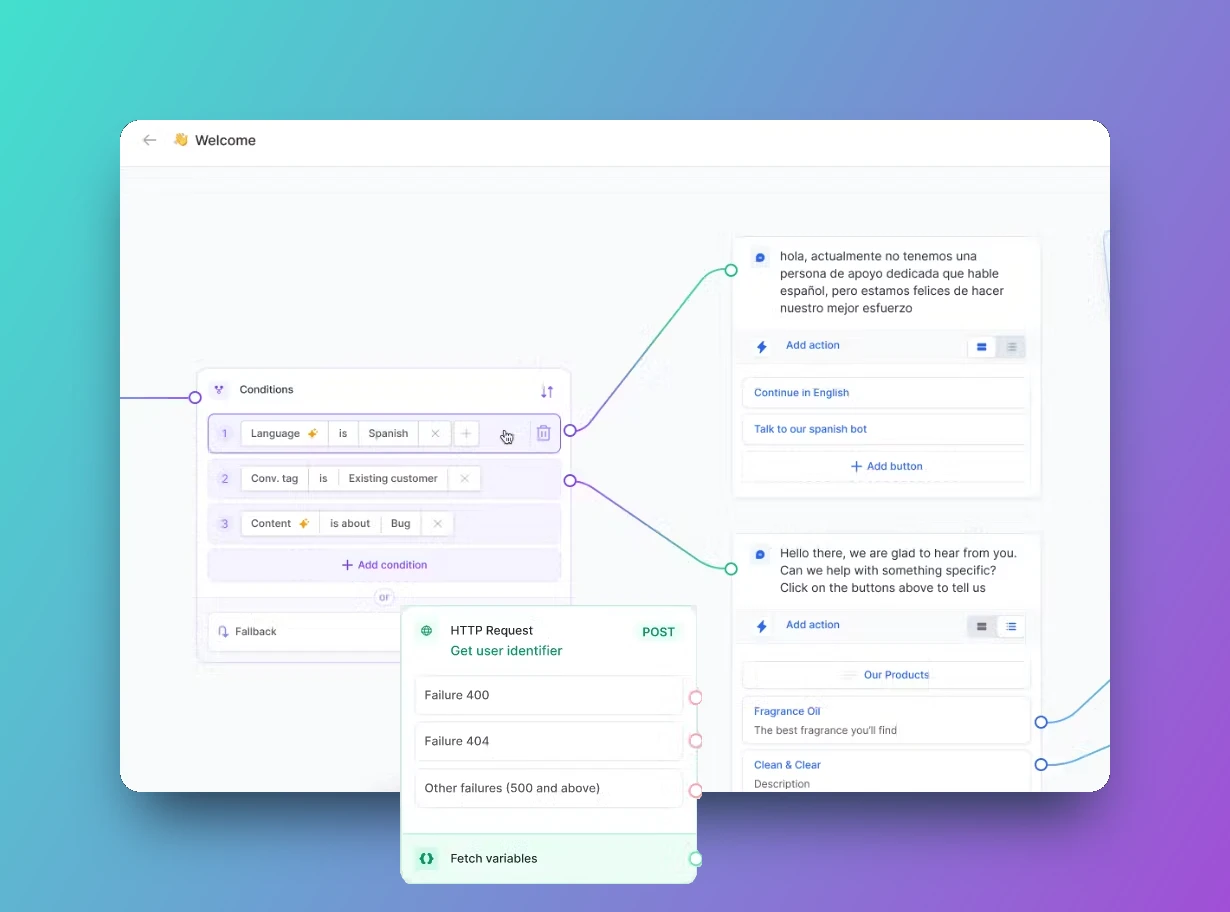Click Add condition
The image size is (1230, 912).
(384, 565)
